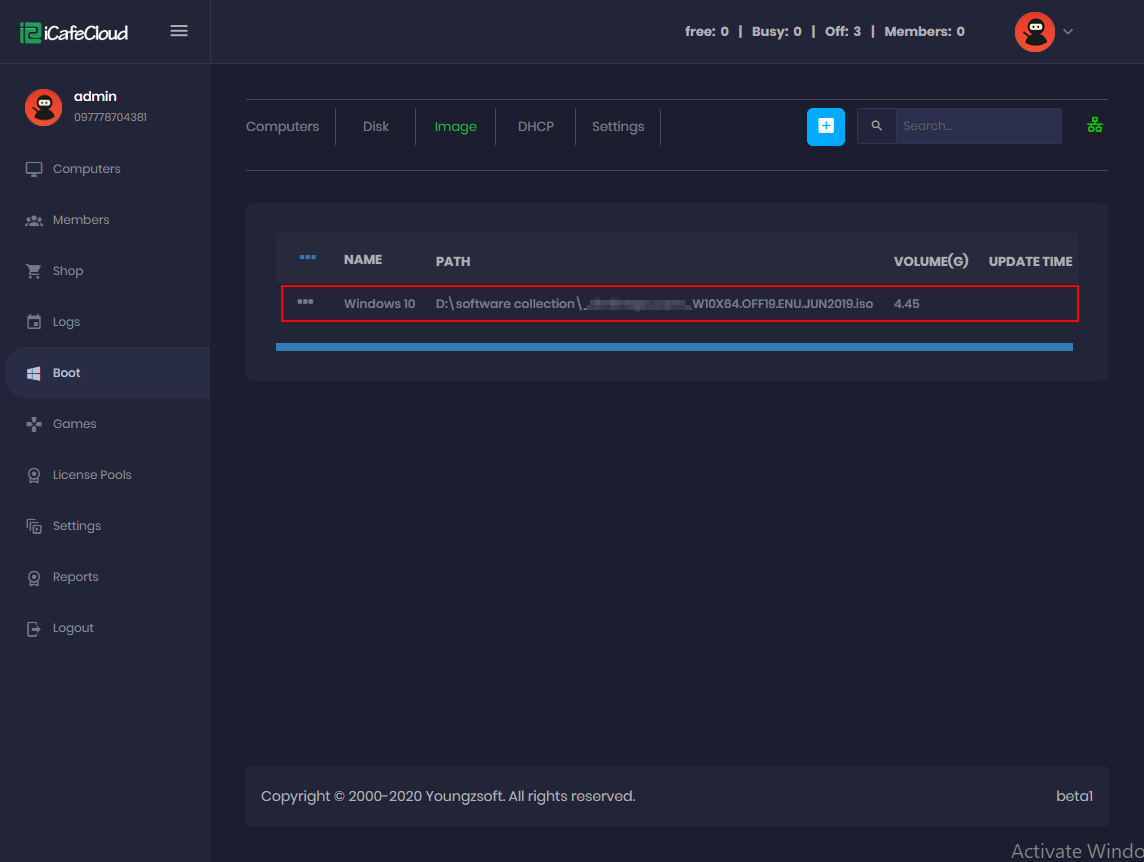Viewport: 1144px width, 862px height.
Task: Click the blue add image button
Action: point(825,126)
